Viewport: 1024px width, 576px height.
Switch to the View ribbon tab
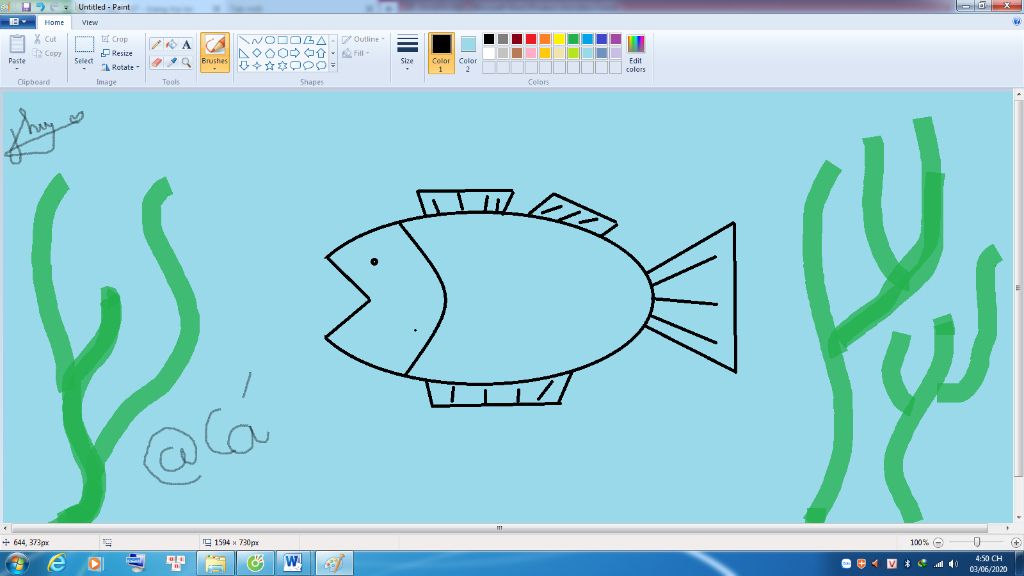tap(89, 22)
